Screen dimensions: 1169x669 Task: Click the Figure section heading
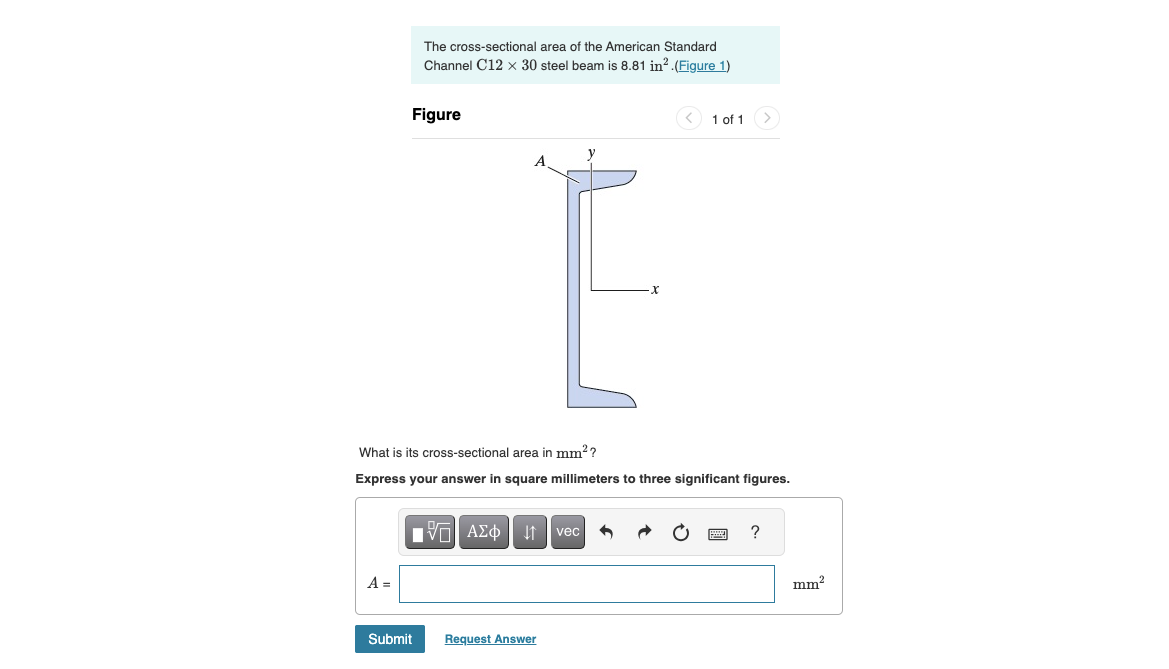click(436, 115)
